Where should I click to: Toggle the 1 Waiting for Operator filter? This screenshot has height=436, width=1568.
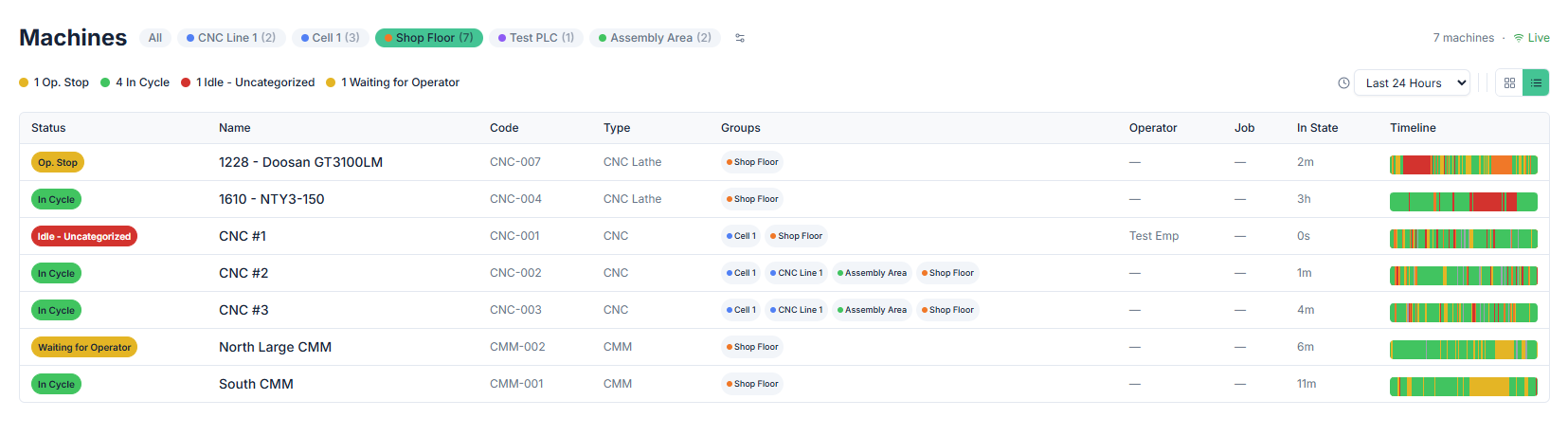(x=393, y=82)
